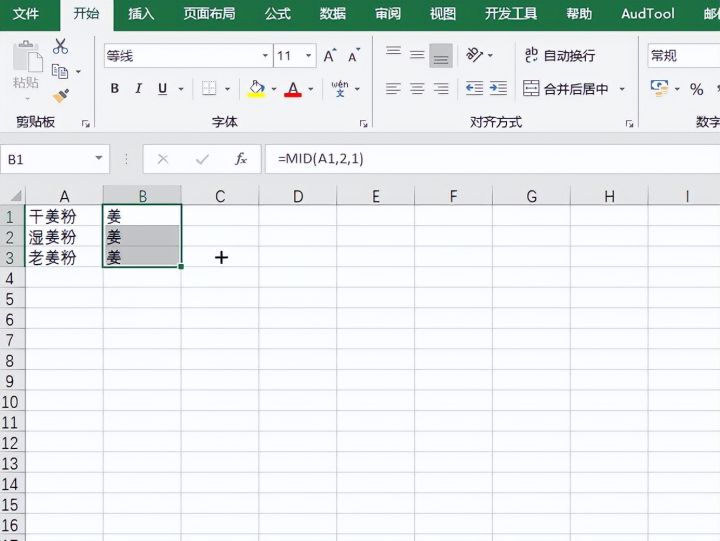The width and height of the screenshot is (720, 541).
Task: Click the Cut scissors icon
Action: pyautogui.click(x=60, y=46)
